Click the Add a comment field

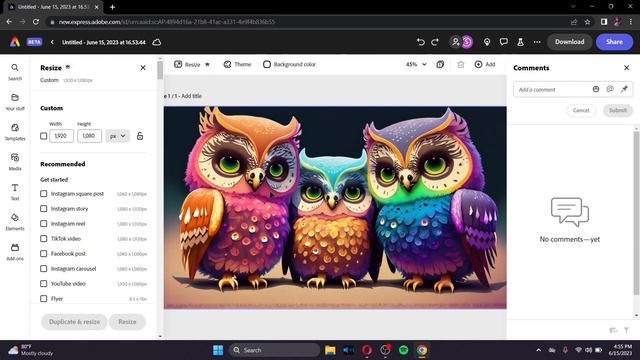pyautogui.click(x=552, y=89)
